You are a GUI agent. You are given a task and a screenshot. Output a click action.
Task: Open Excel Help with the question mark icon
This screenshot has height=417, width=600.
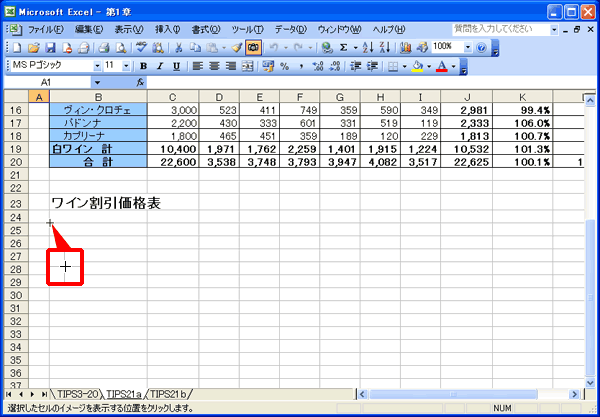point(481,48)
